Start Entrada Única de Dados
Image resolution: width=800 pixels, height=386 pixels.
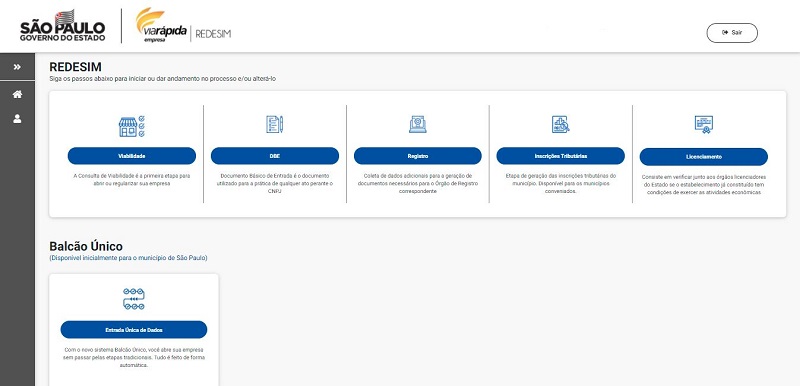[134, 330]
